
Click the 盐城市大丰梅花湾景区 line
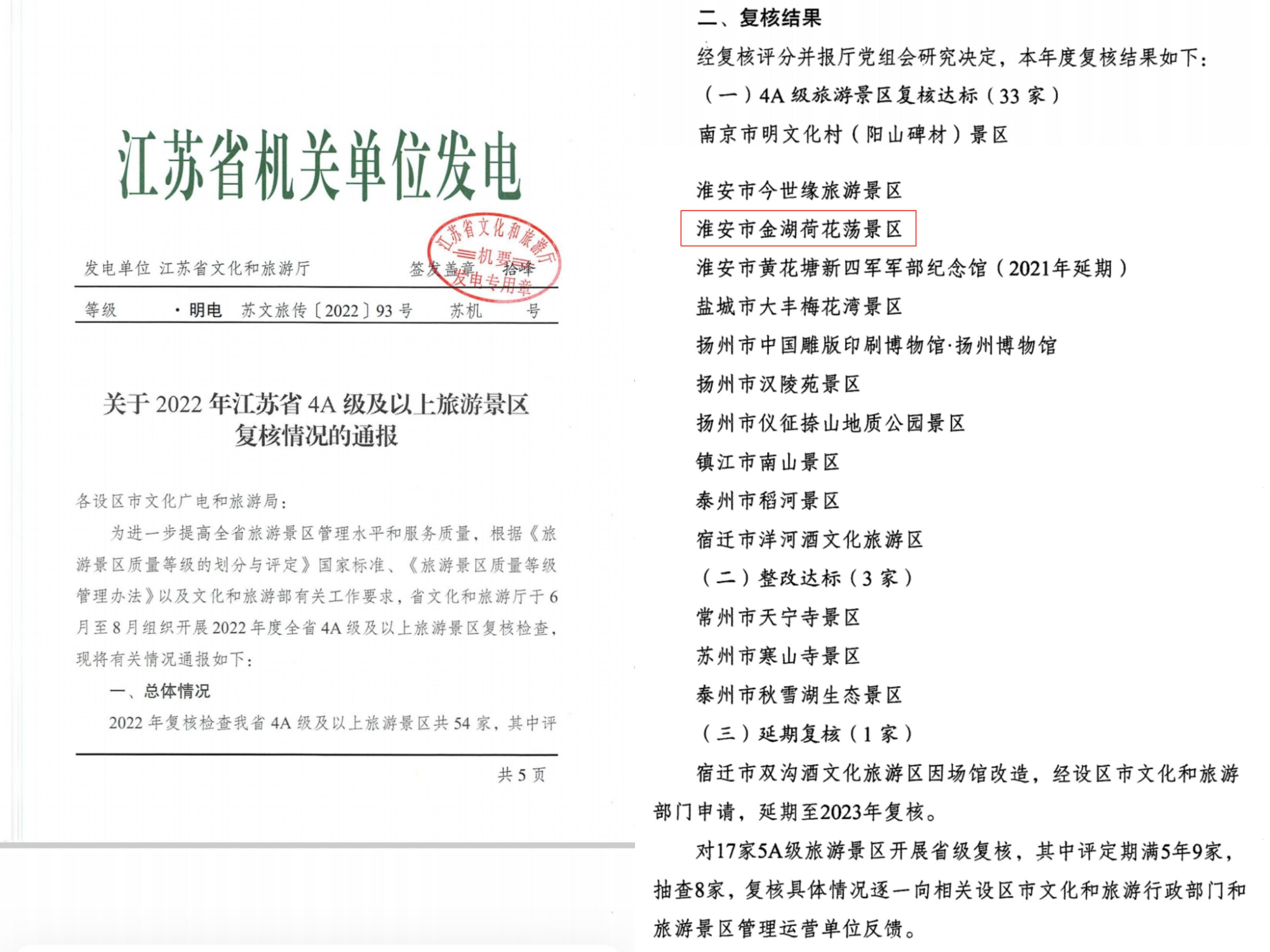click(799, 307)
